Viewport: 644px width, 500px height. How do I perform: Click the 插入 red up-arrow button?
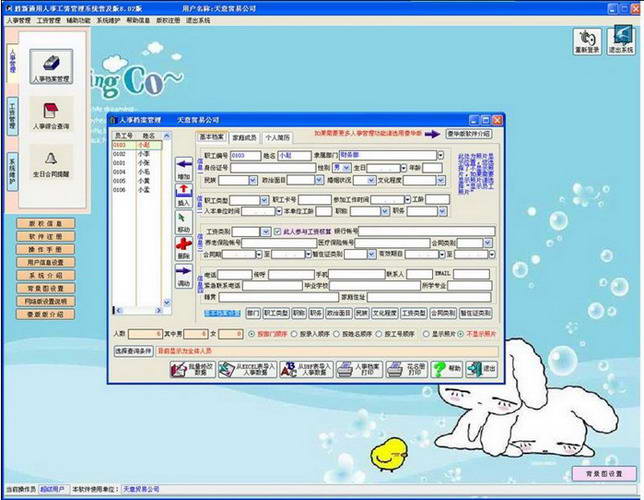(184, 195)
